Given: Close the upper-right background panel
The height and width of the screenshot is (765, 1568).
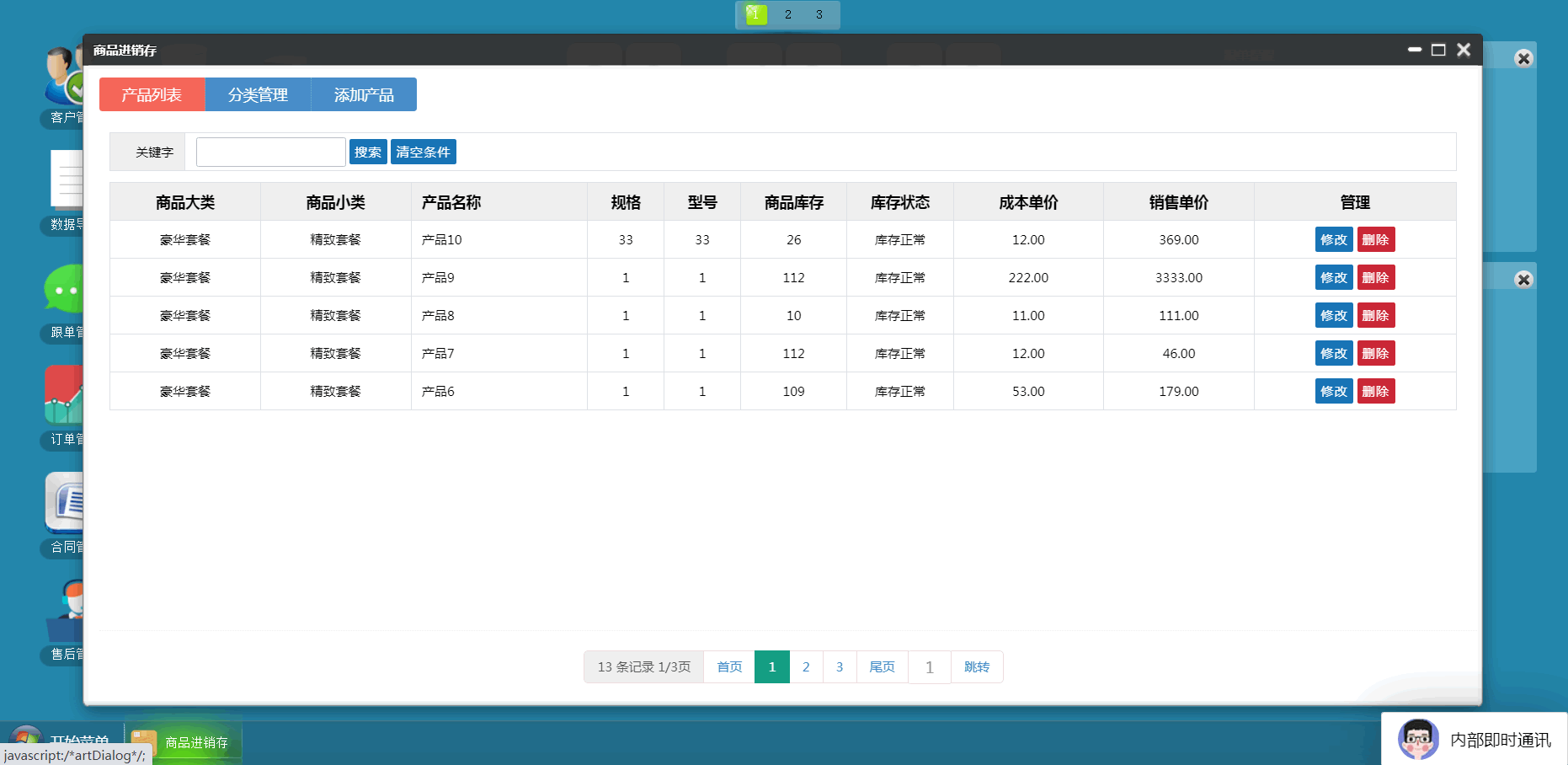Looking at the screenshot, I should click(1523, 58).
